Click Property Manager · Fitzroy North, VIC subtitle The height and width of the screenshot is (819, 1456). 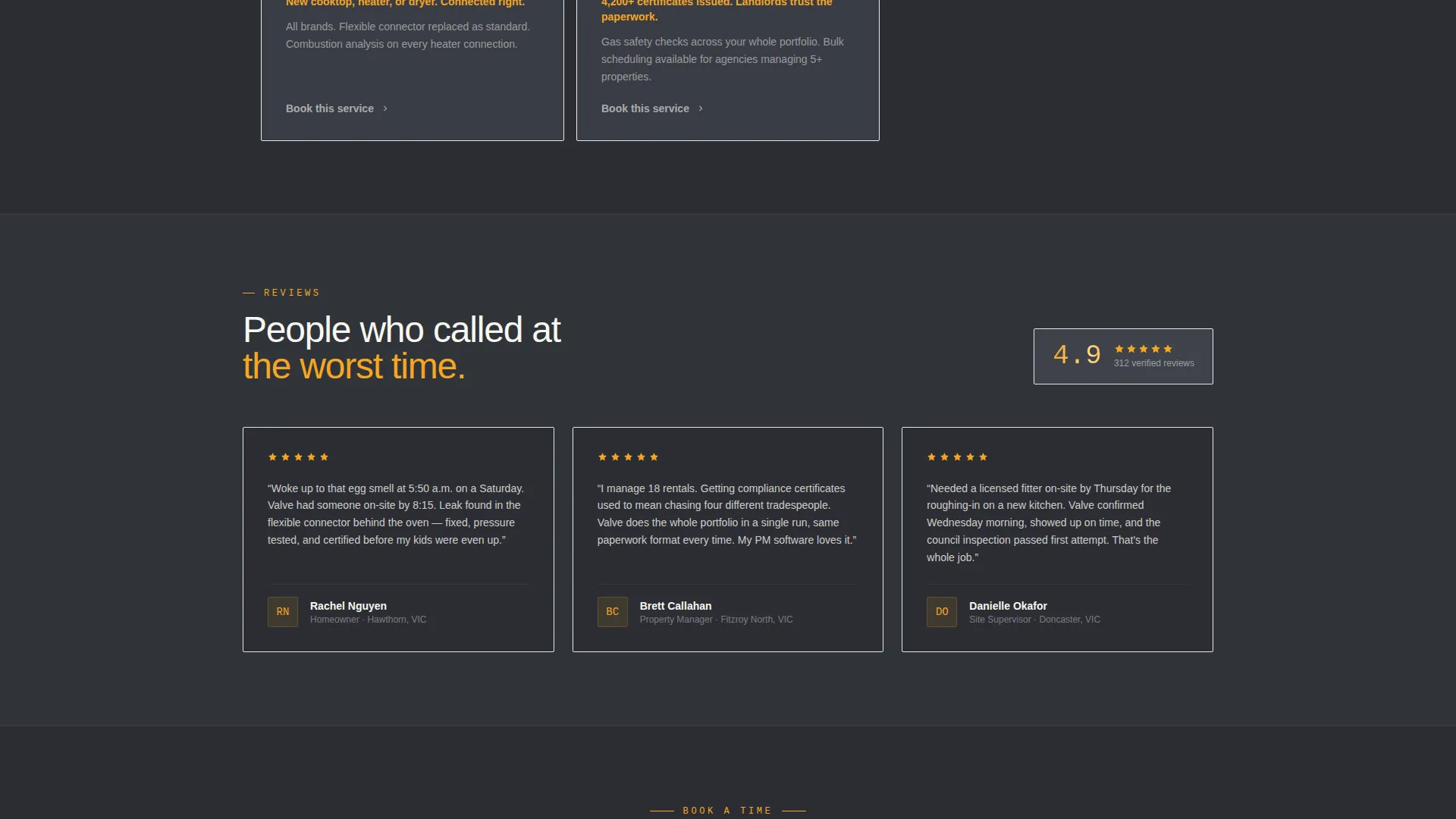click(717, 620)
